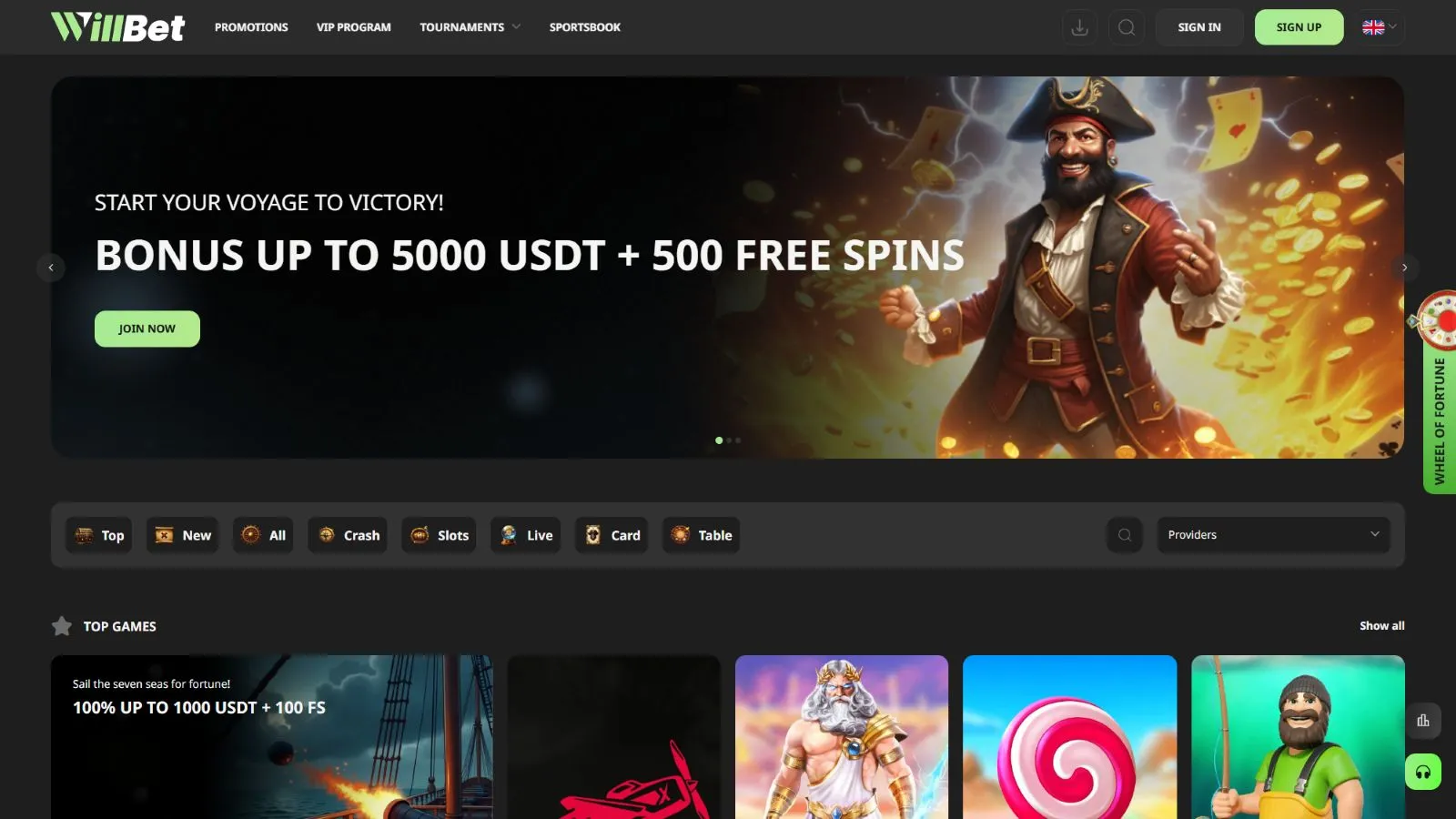Click Show all top games link

pos(1381,626)
